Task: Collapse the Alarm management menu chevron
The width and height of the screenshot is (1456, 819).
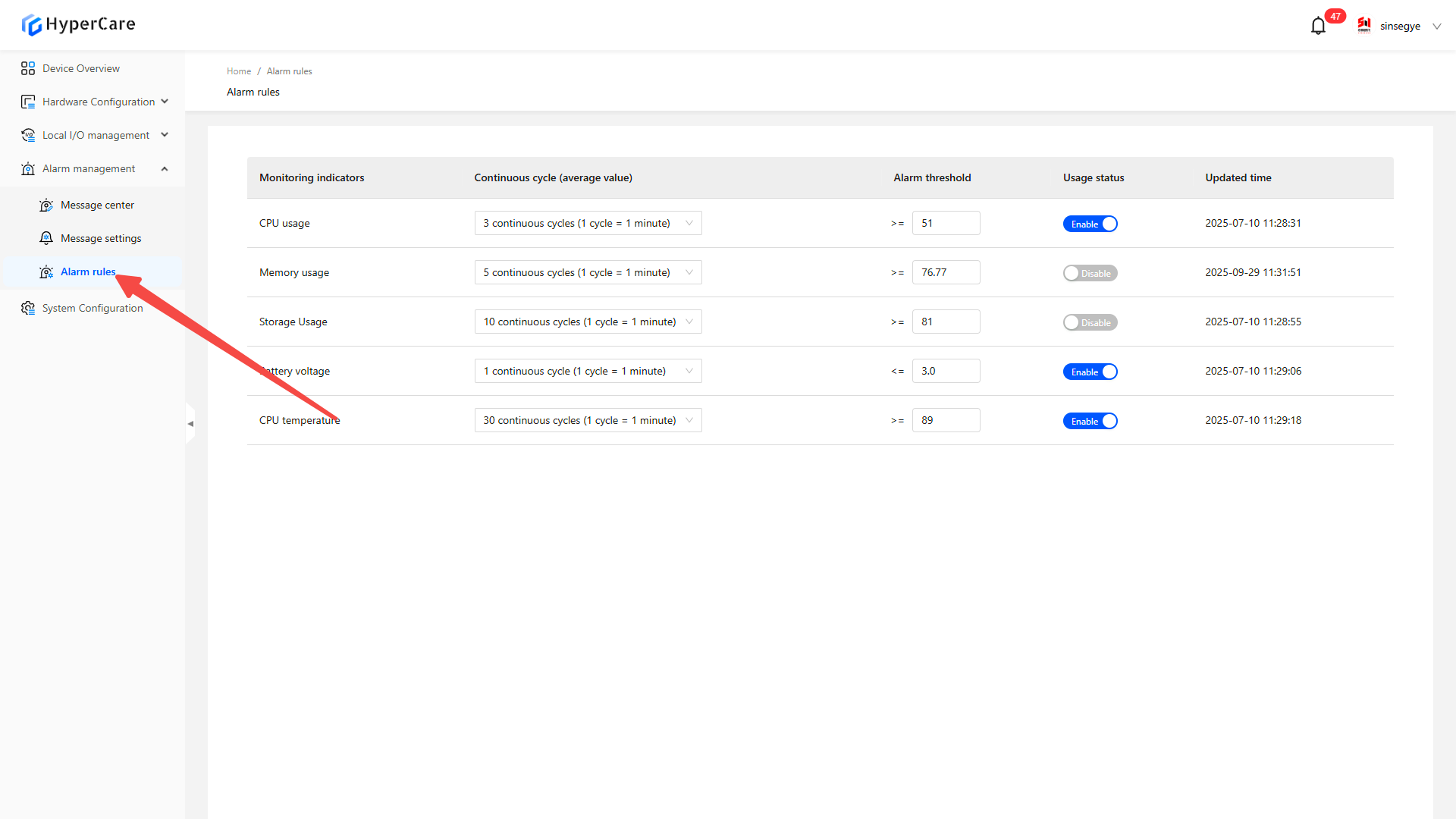Action: (x=165, y=168)
